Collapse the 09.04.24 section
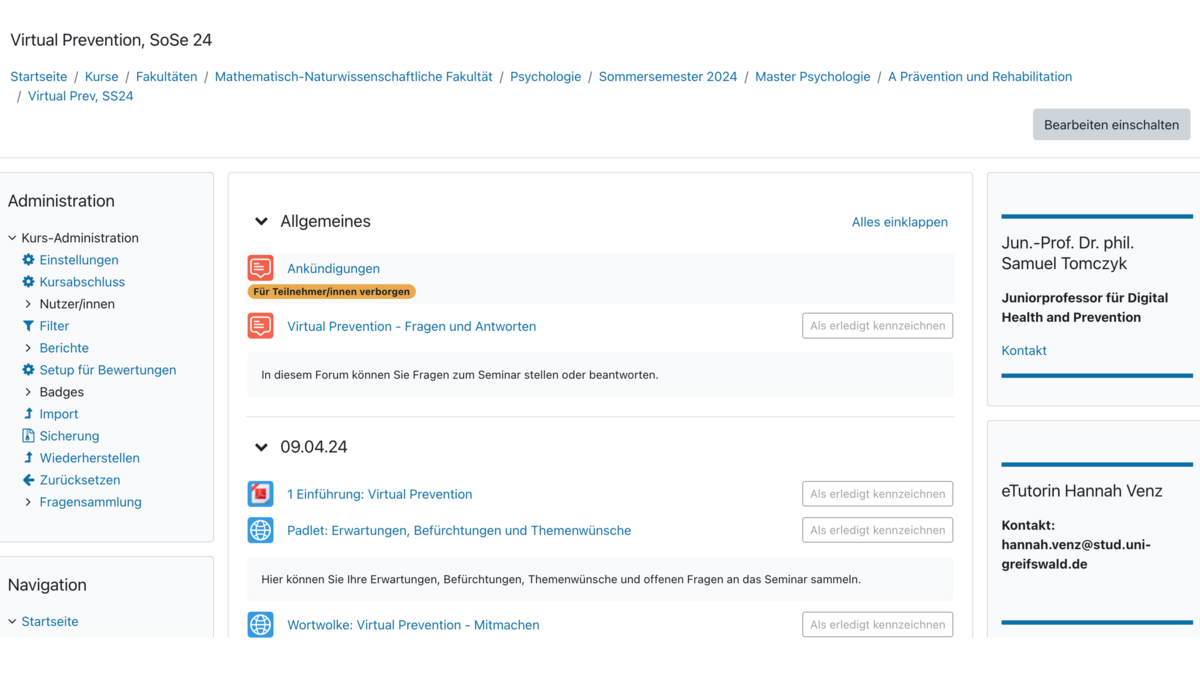Screen dimensions: 1200x675 (262, 447)
